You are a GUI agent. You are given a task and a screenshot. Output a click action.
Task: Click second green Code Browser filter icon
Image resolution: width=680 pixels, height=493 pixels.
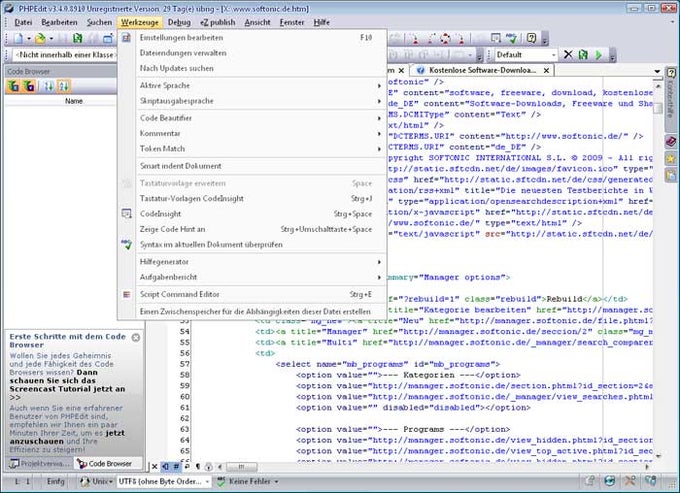(x=29, y=86)
